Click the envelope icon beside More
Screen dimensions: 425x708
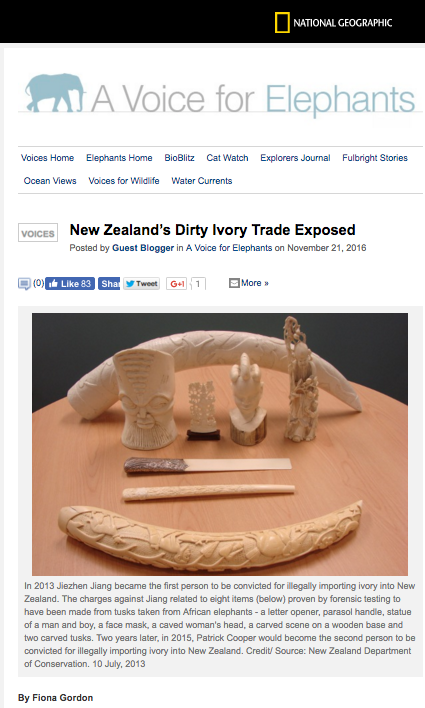click(x=234, y=283)
